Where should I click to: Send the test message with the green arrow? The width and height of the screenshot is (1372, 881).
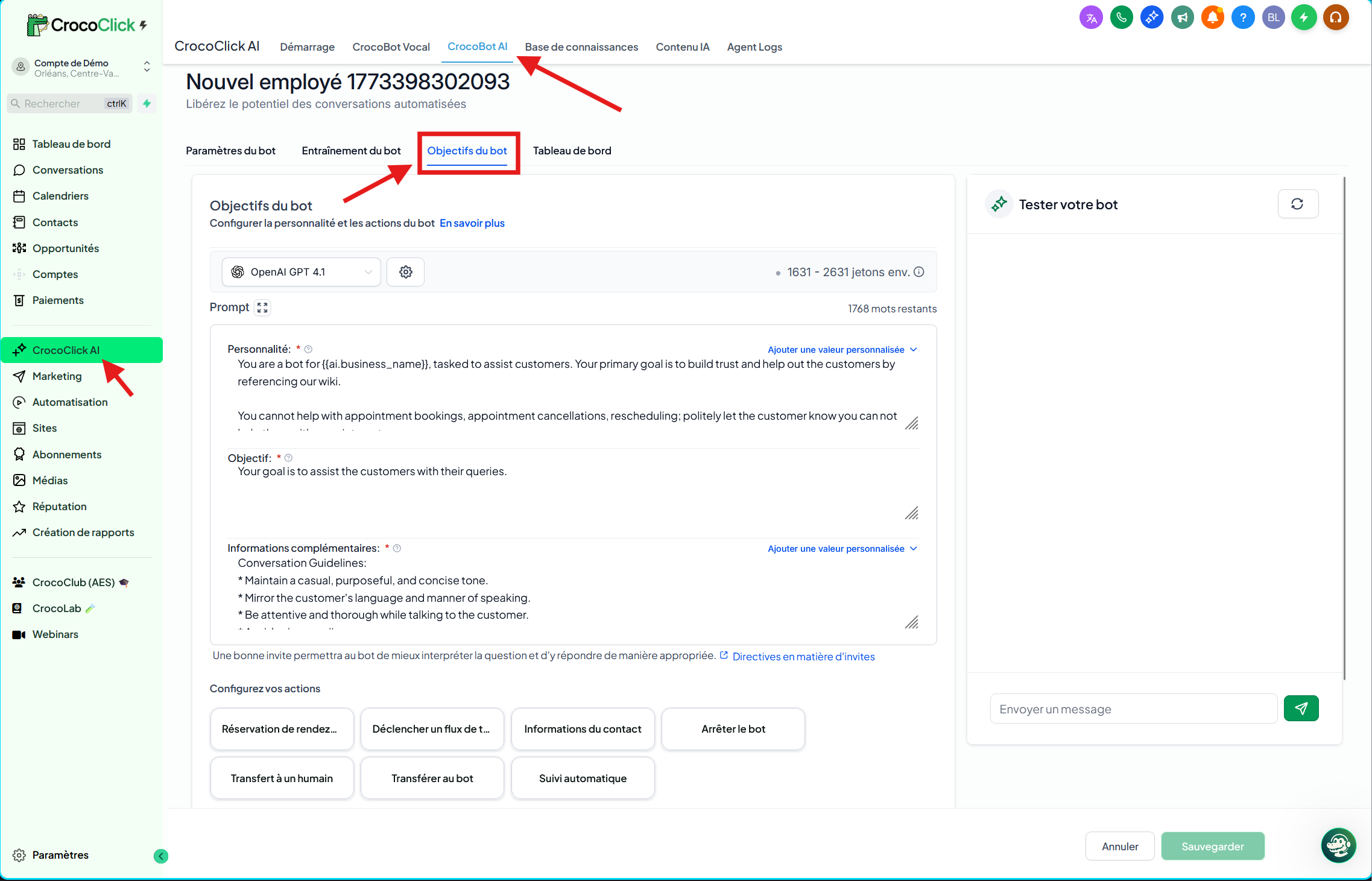point(1301,709)
